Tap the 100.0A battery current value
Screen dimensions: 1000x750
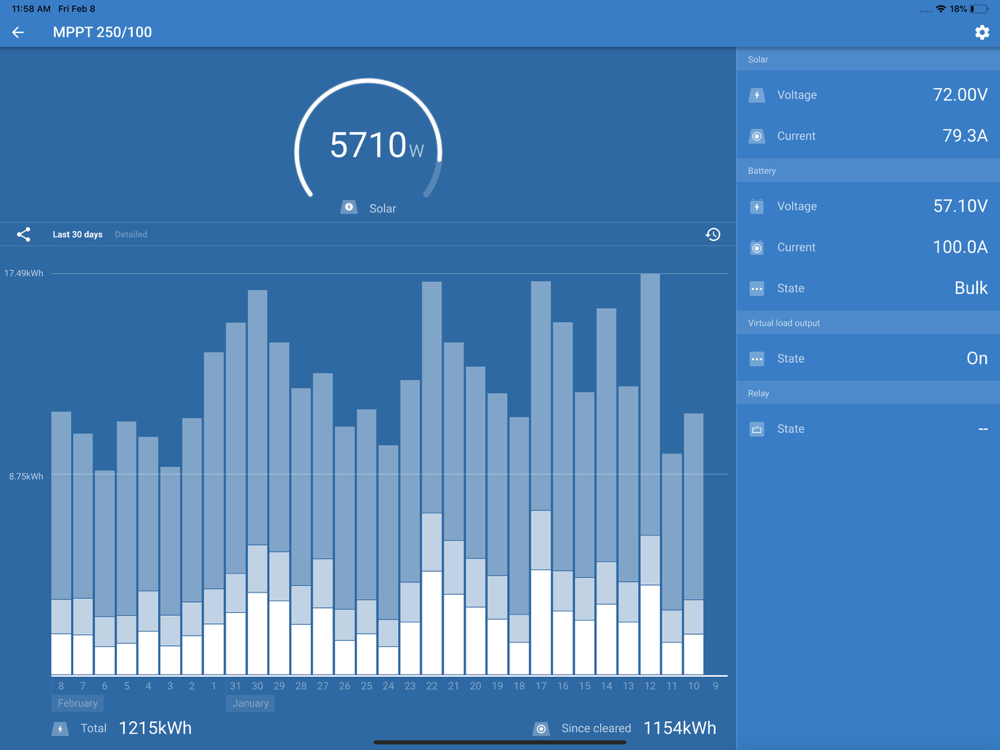960,247
